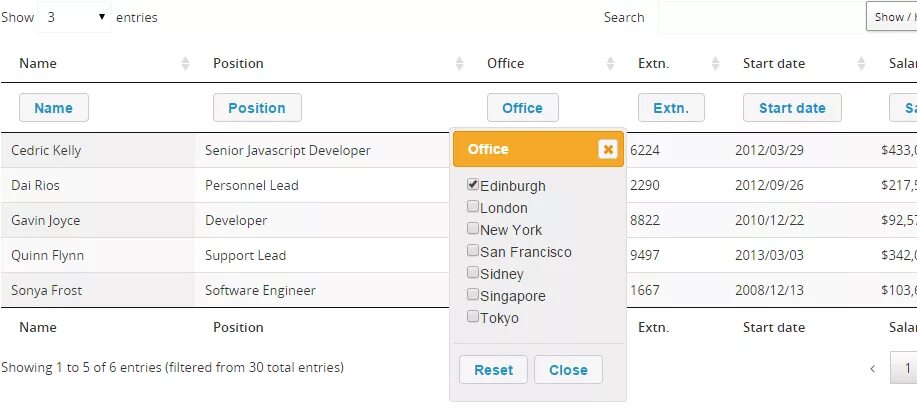Viewport: 917px width, 416px height.
Task: Select the Tokyo office checkbox
Action: tap(473, 317)
